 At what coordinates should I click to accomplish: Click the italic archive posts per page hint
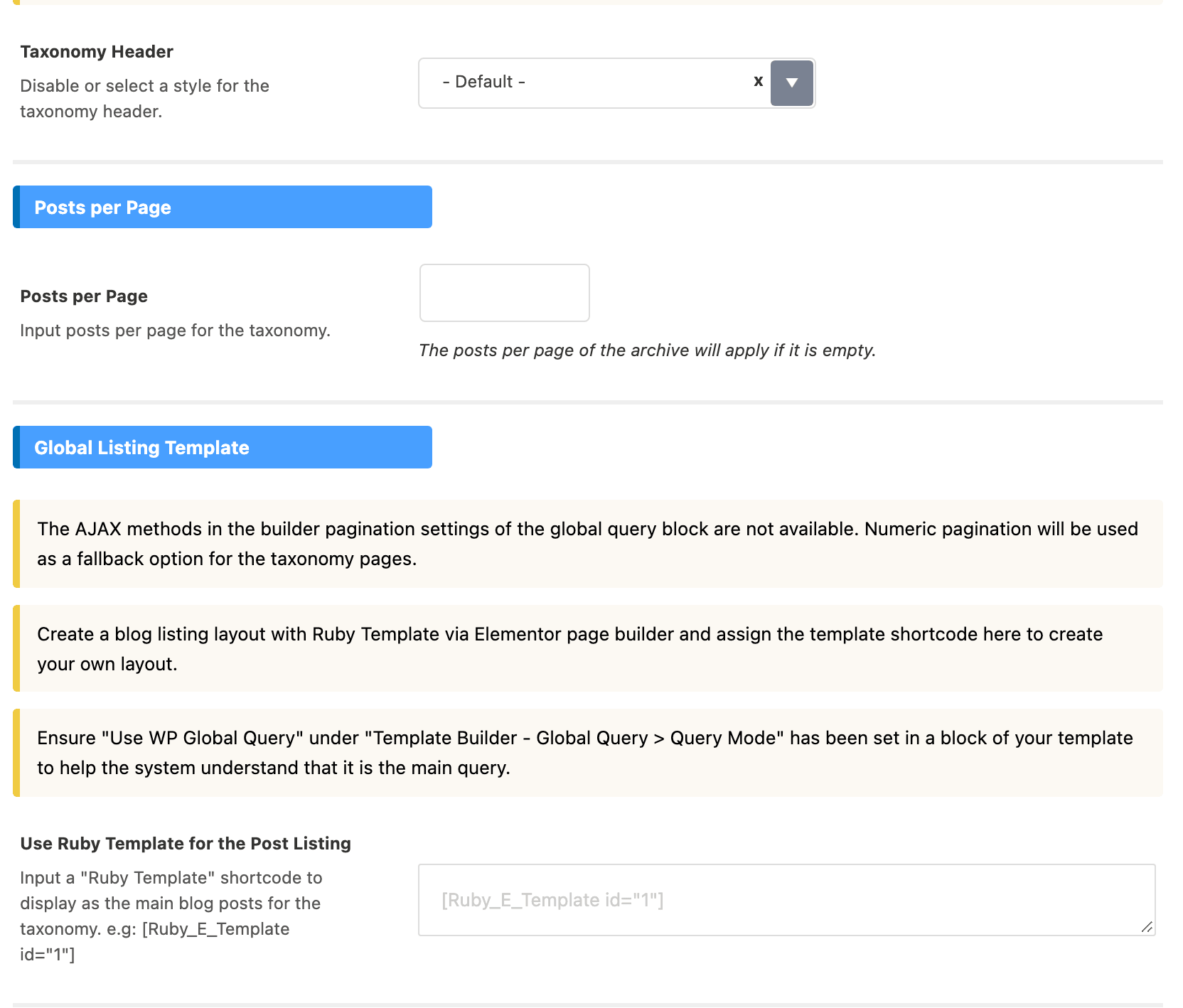647,350
